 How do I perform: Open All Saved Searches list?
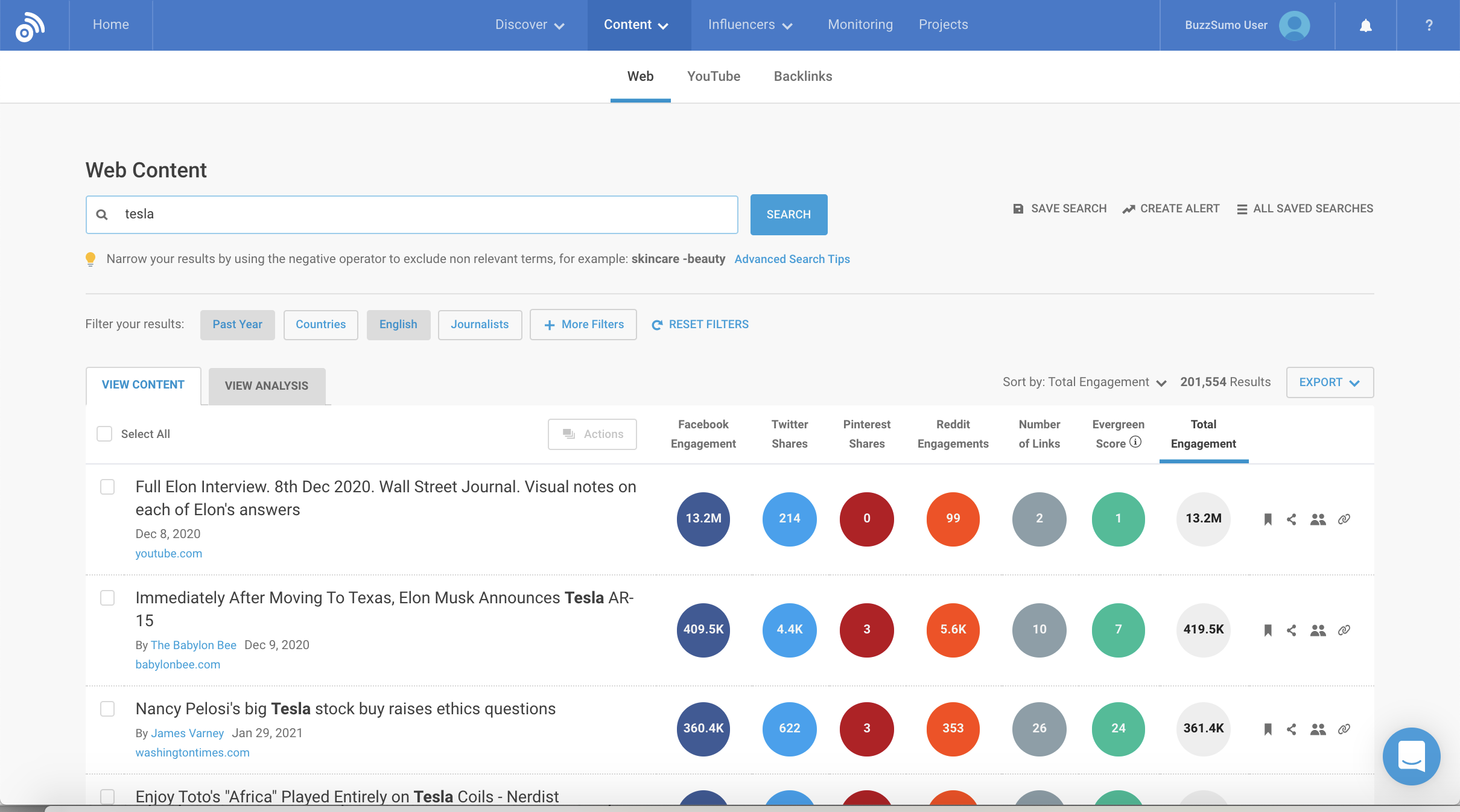[1305, 208]
